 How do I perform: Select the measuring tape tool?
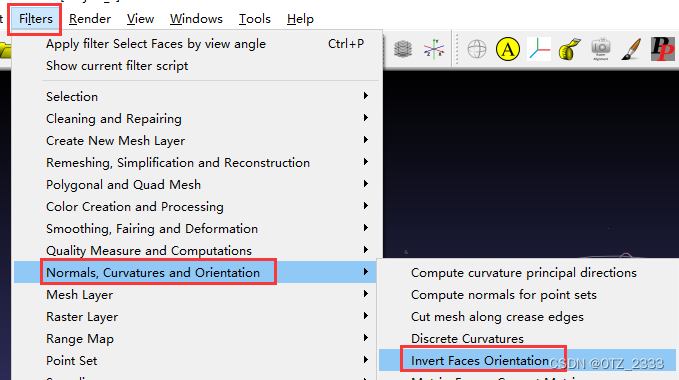[x=569, y=49]
